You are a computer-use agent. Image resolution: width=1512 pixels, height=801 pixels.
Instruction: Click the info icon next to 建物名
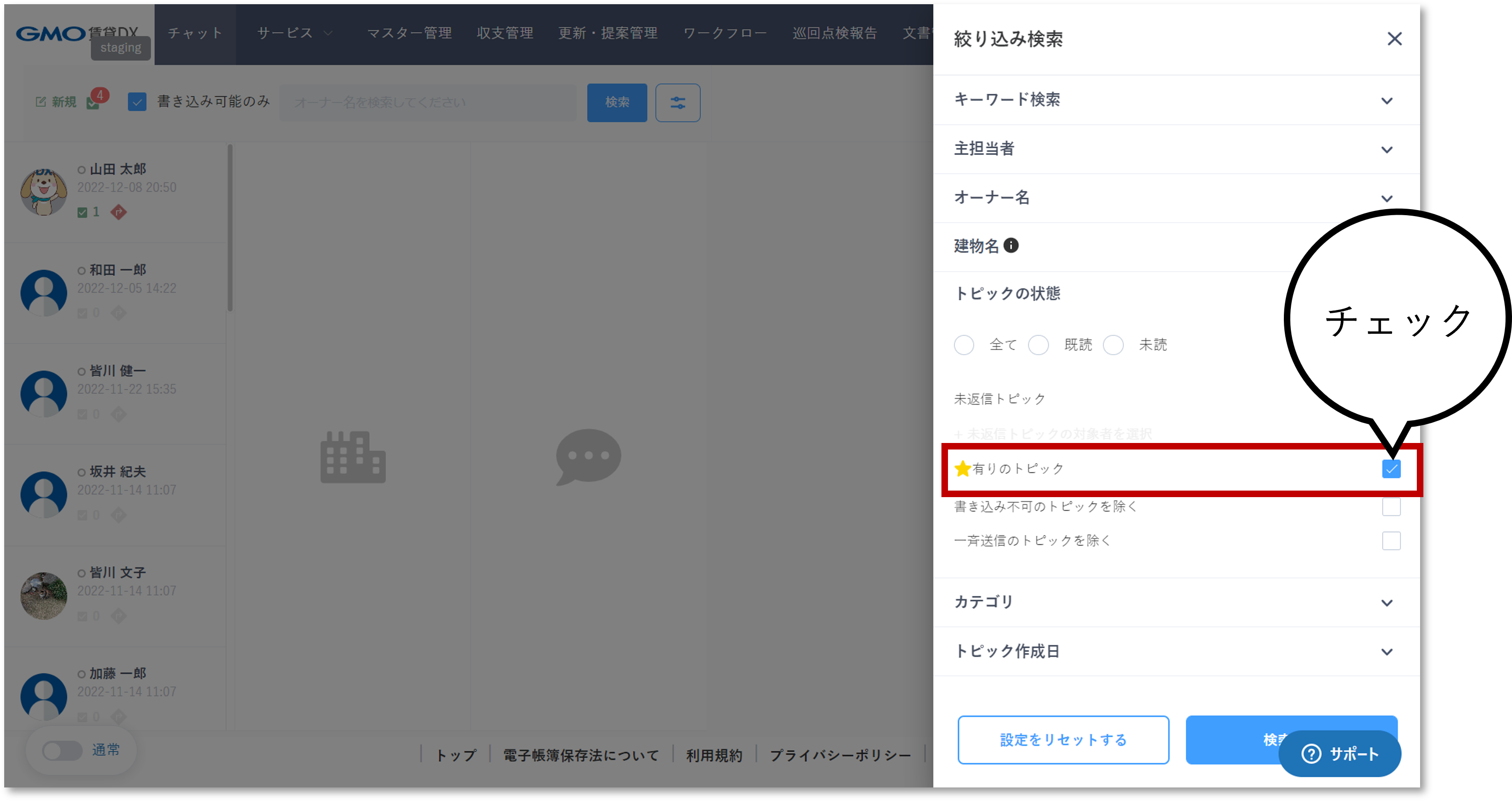point(1011,246)
